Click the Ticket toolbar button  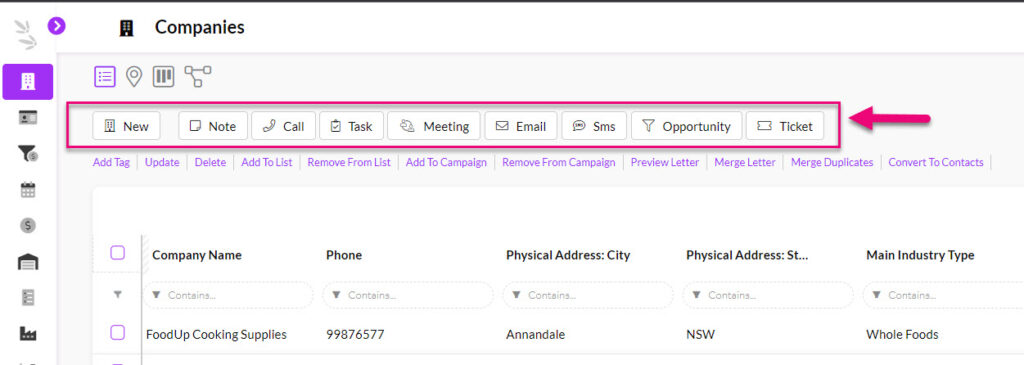click(x=784, y=126)
